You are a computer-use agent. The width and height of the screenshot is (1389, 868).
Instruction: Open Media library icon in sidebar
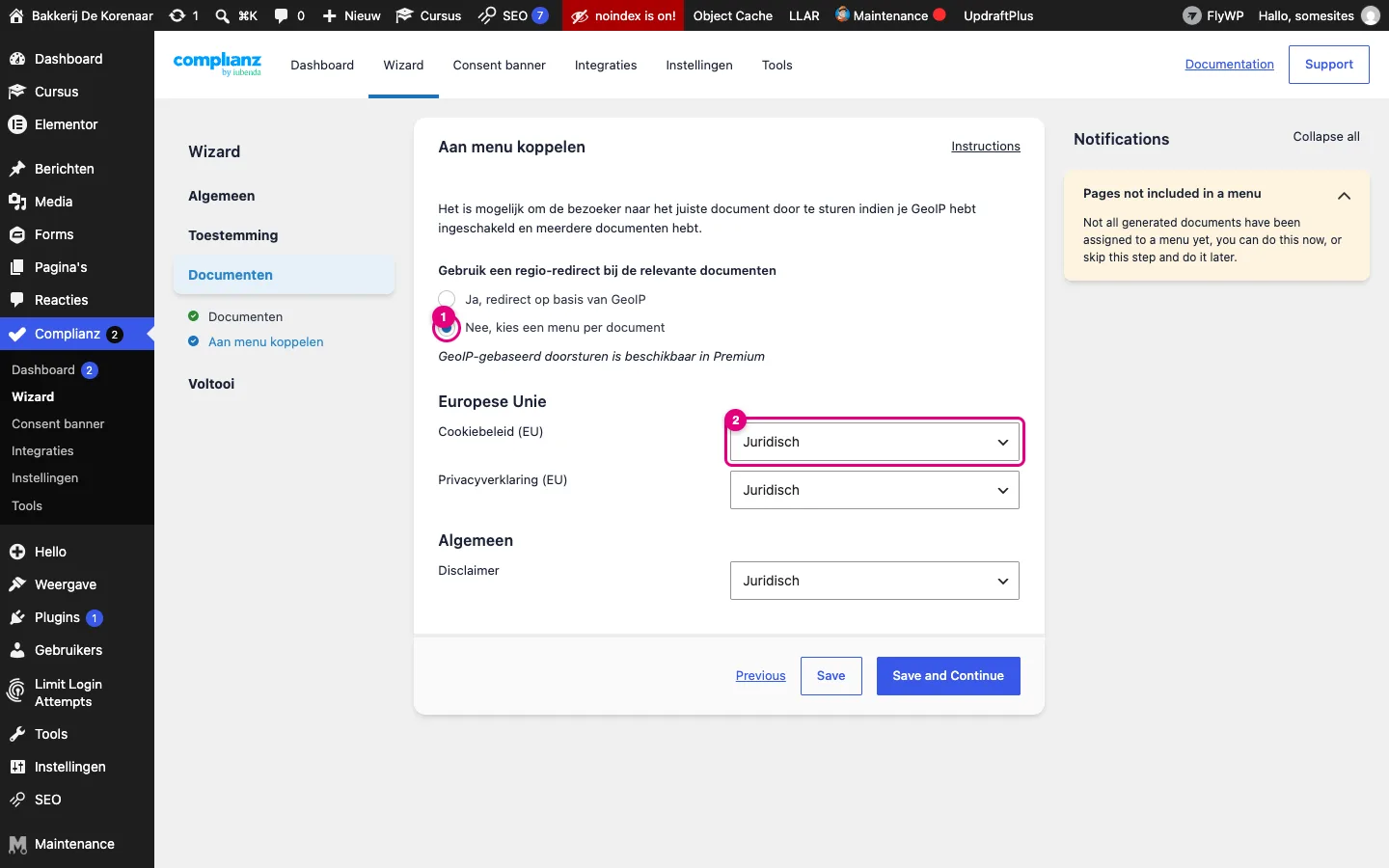click(x=16, y=202)
